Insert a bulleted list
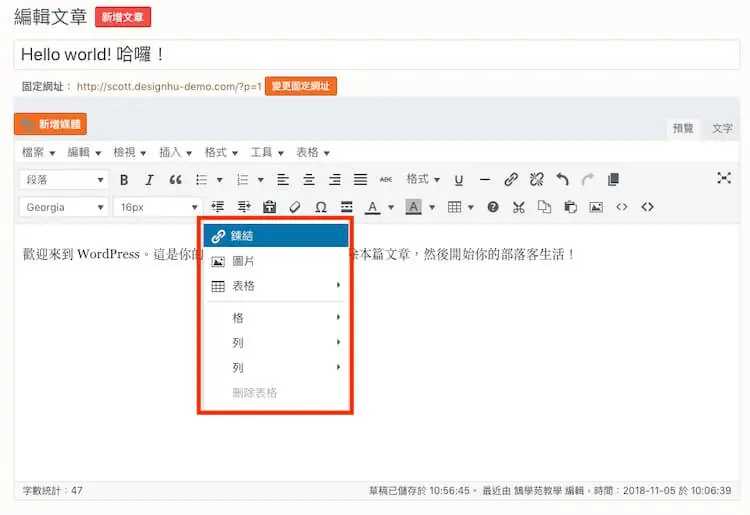Viewport: 750px width, 515px height. click(201, 180)
